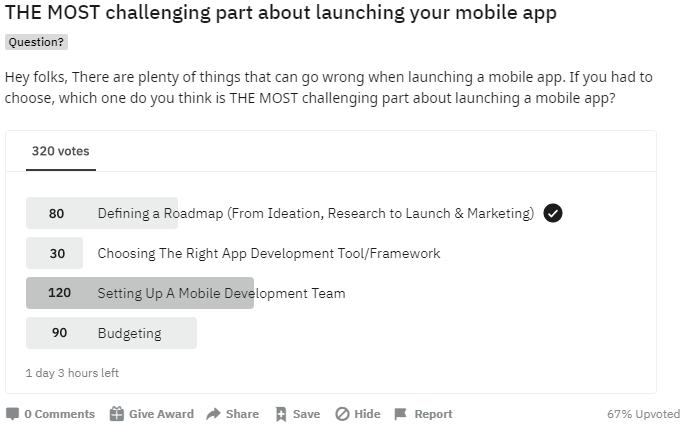Screen dimensions: 688x430
Task: Select the Defining a Roadmap poll option
Action: click(x=315, y=213)
